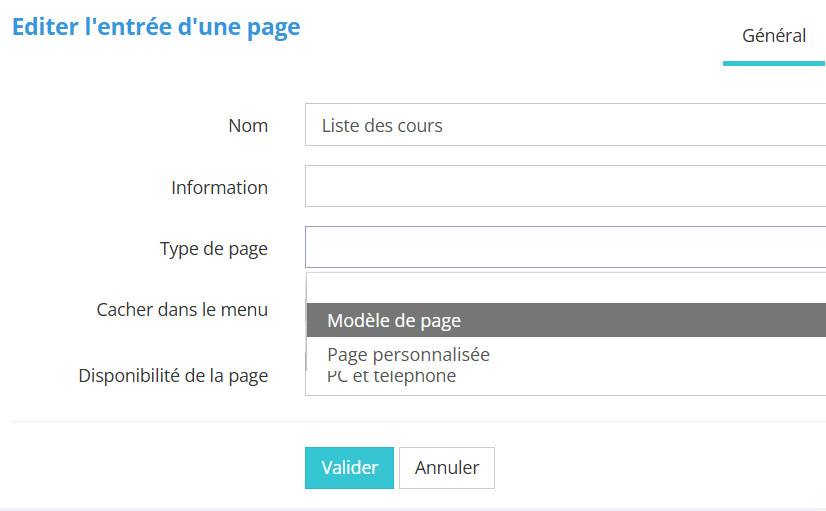
Task: Click the Editer l'entrée d'une page heading
Action: [156, 27]
